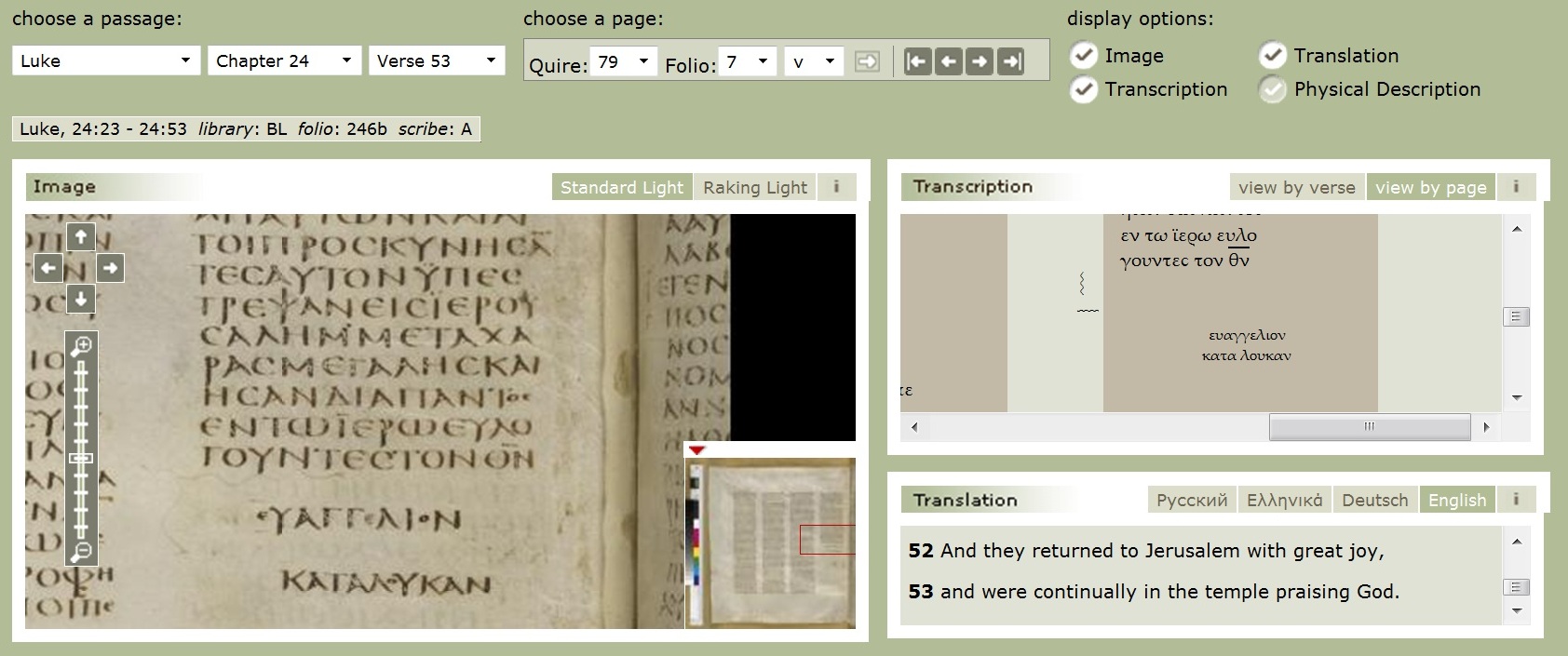Select view by verse
The image size is (1568, 656).
1297,187
